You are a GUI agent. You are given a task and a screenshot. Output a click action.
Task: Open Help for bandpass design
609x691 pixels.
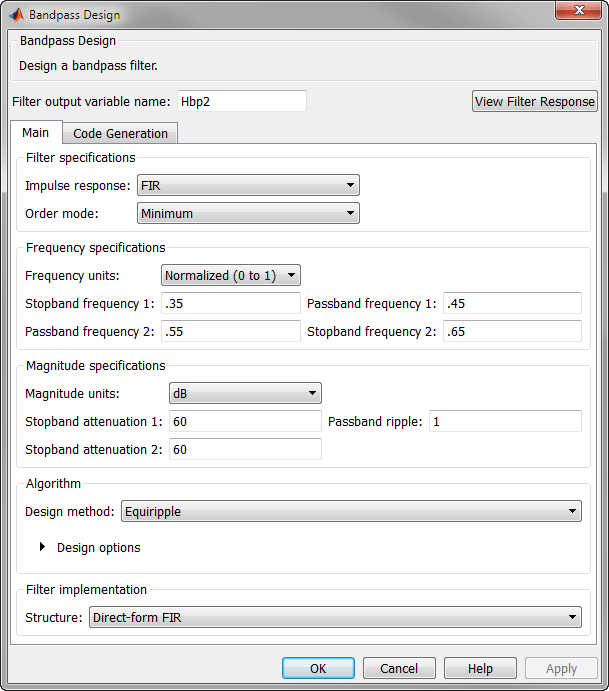point(480,668)
